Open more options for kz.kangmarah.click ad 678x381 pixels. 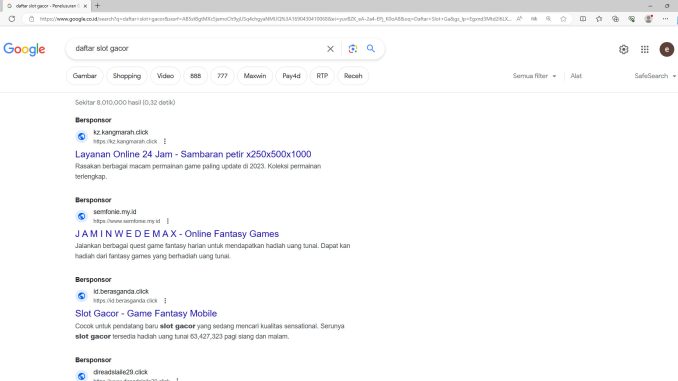tap(165, 141)
